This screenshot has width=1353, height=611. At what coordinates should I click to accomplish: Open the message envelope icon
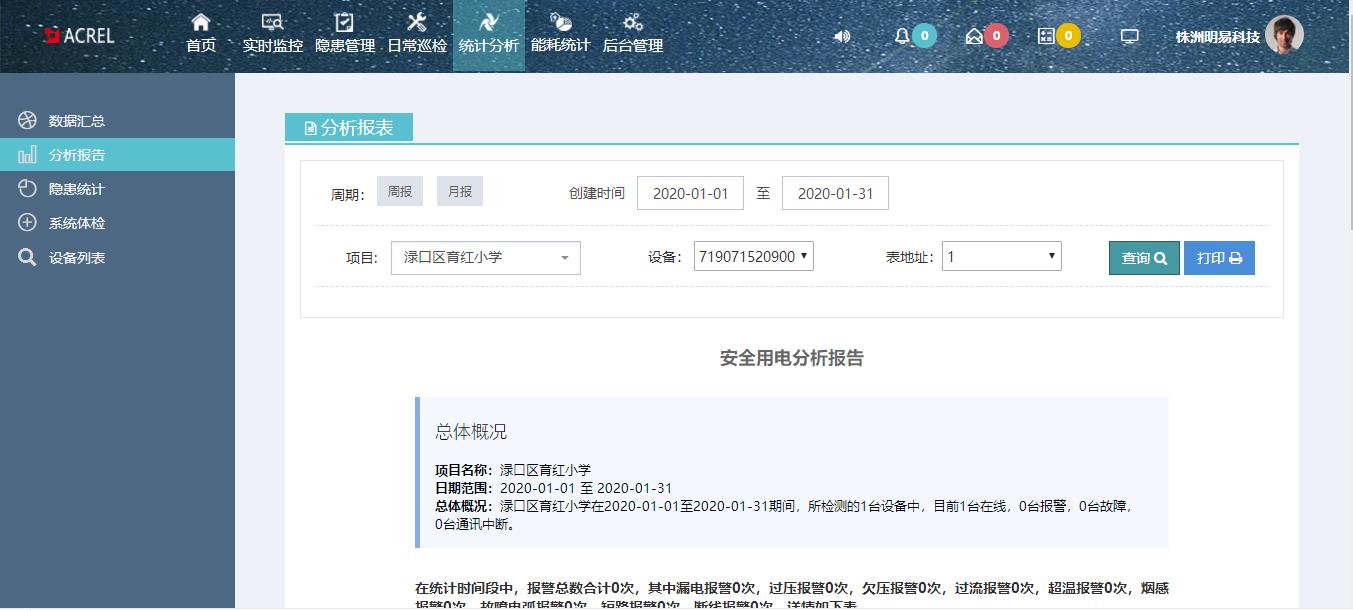[977, 34]
